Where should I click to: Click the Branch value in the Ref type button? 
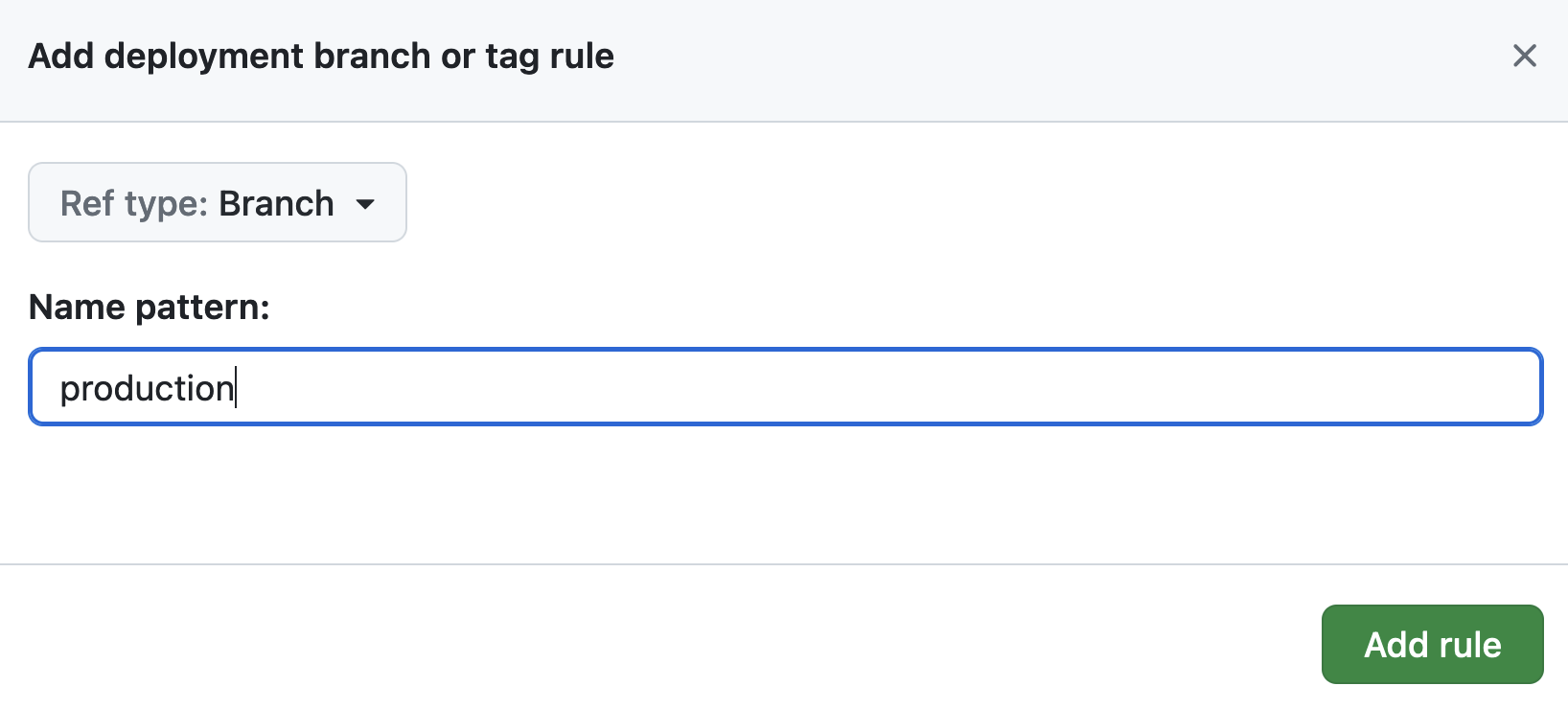(277, 202)
